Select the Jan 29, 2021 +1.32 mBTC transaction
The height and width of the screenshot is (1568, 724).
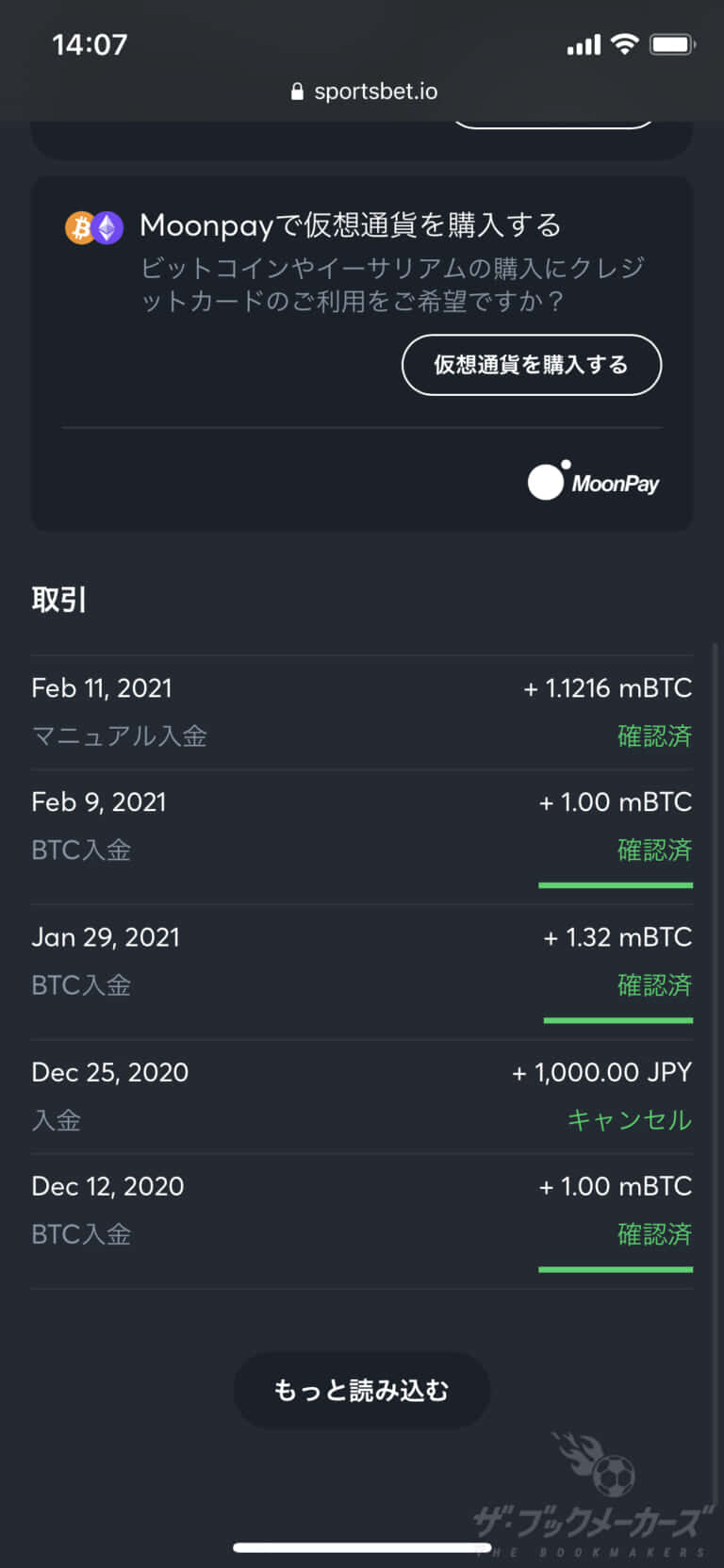(x=362, y=972)
